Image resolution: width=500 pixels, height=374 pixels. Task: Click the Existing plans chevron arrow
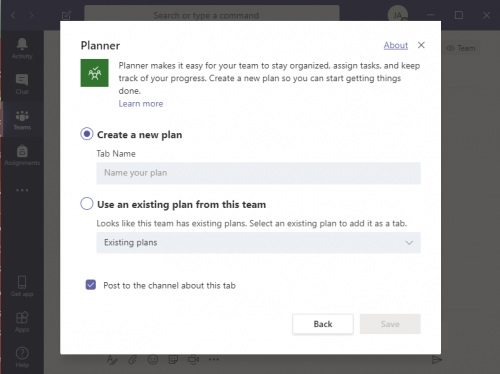[x=409, y=243]
